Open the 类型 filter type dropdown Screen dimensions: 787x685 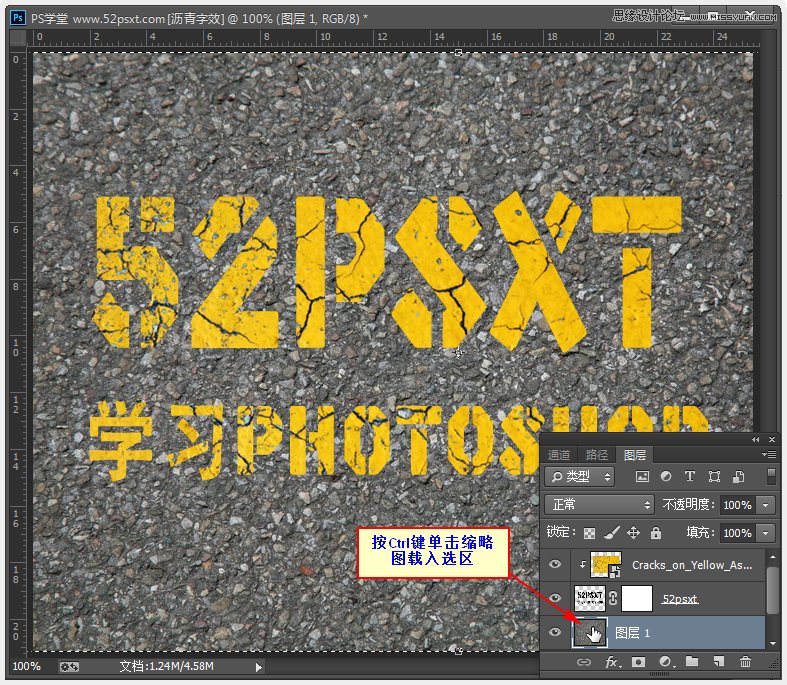pos(580,476)
